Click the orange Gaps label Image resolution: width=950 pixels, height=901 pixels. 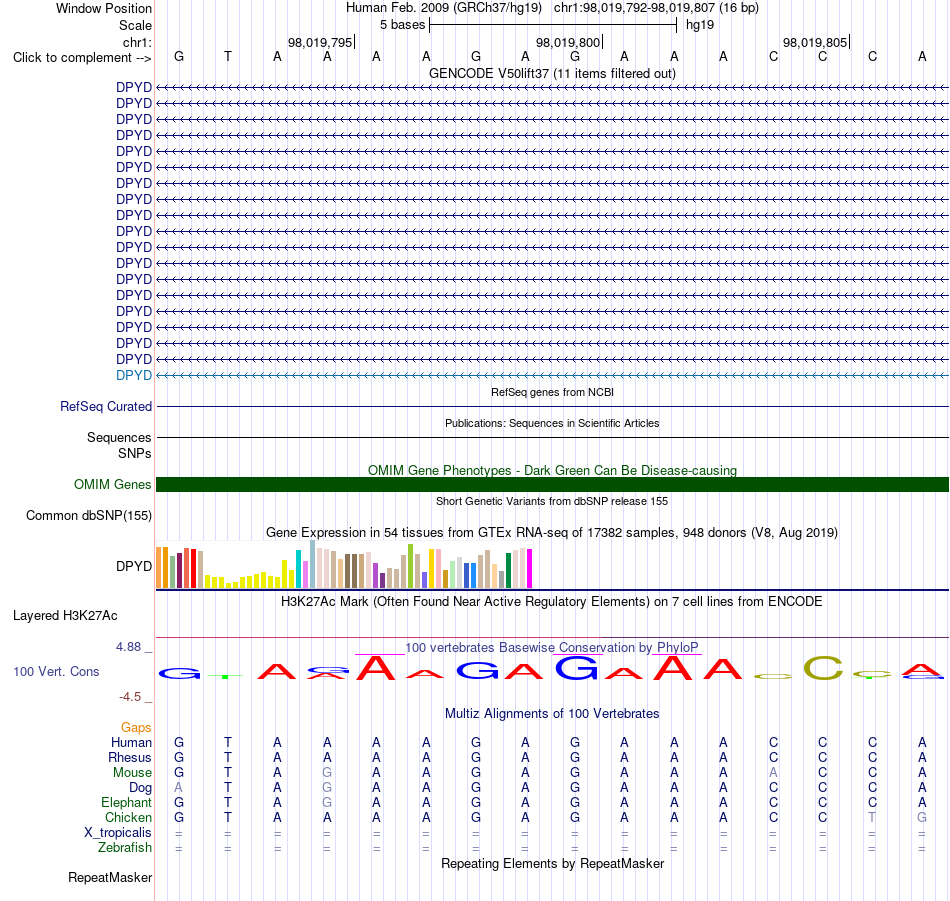click(136, 728)
